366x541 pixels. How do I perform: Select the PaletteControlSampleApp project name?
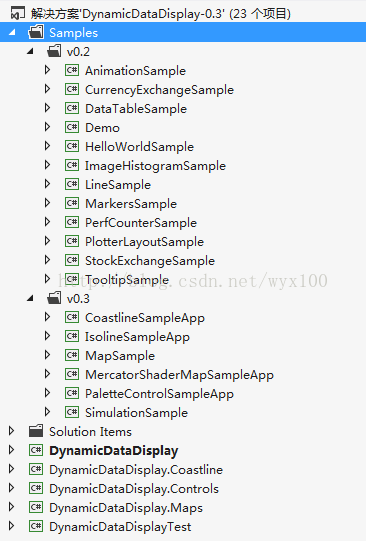159,394
